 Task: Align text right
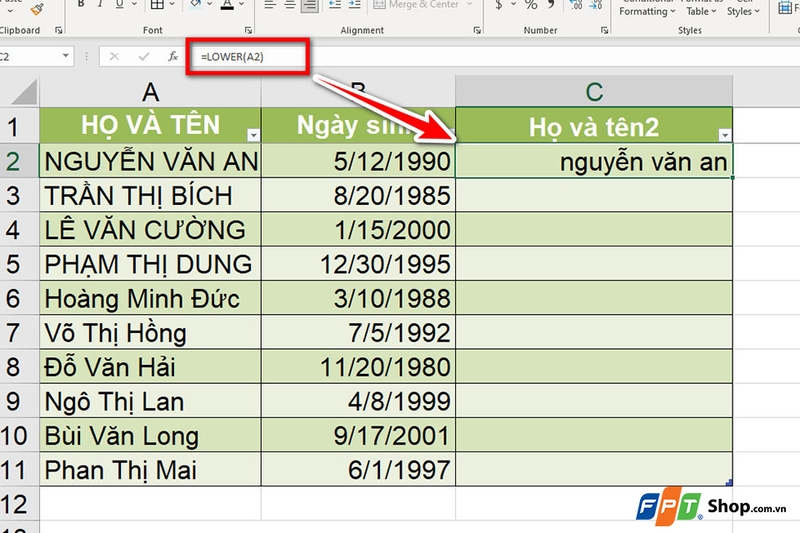(310, 5)
